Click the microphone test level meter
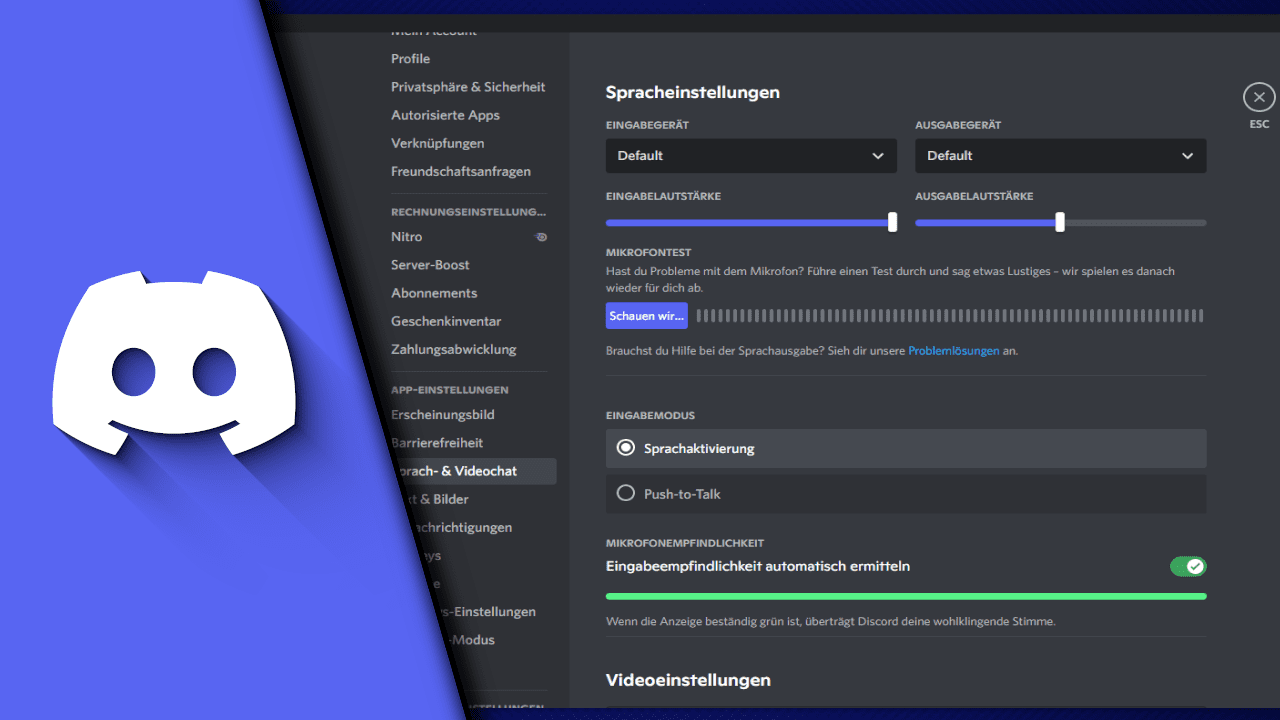 point(950,316)
